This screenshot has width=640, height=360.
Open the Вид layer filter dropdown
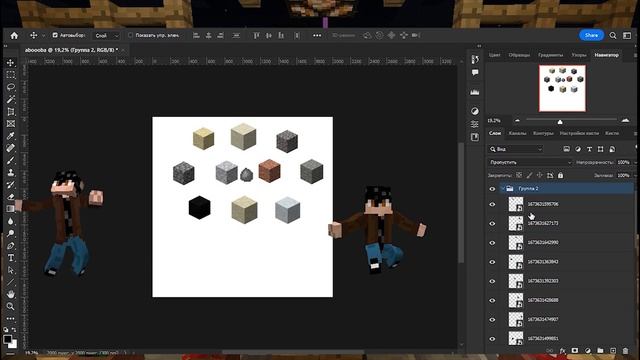tap(516, 149)
